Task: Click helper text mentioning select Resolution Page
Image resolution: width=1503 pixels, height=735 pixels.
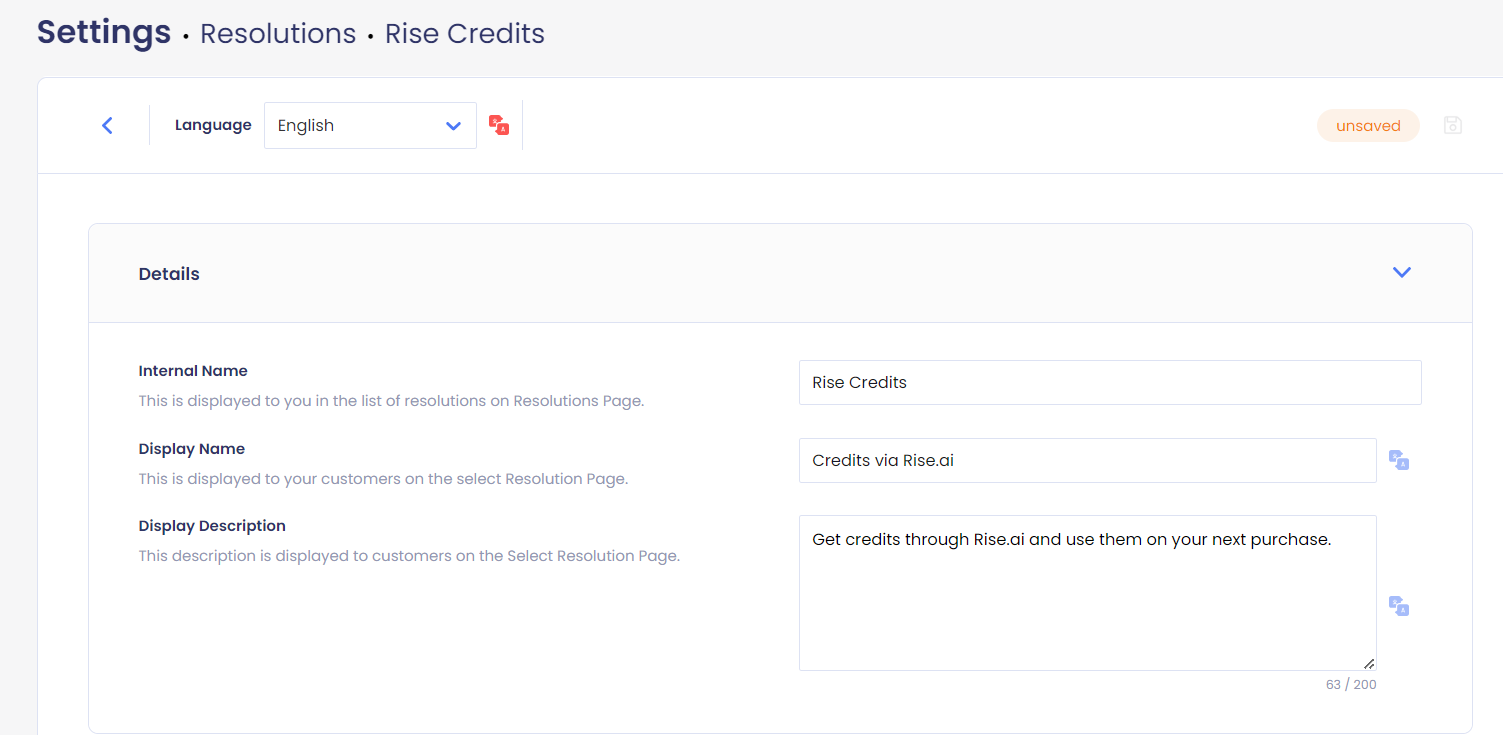Action: click(383, 479)
